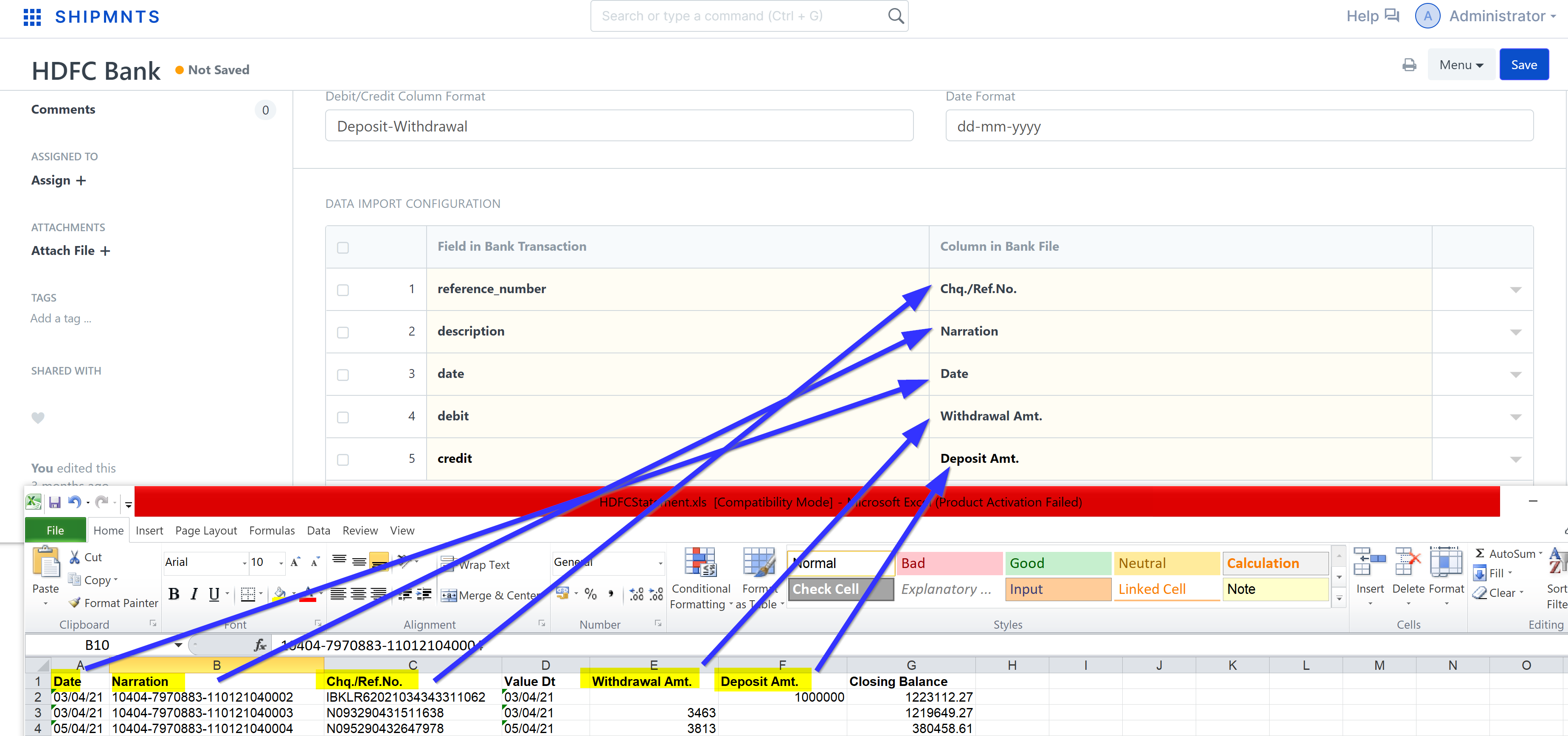This screenshot has height=736, width=1568.
Task: Click Attach File + in sidebar
Action: pyautogui.click(x=70, y=251)
